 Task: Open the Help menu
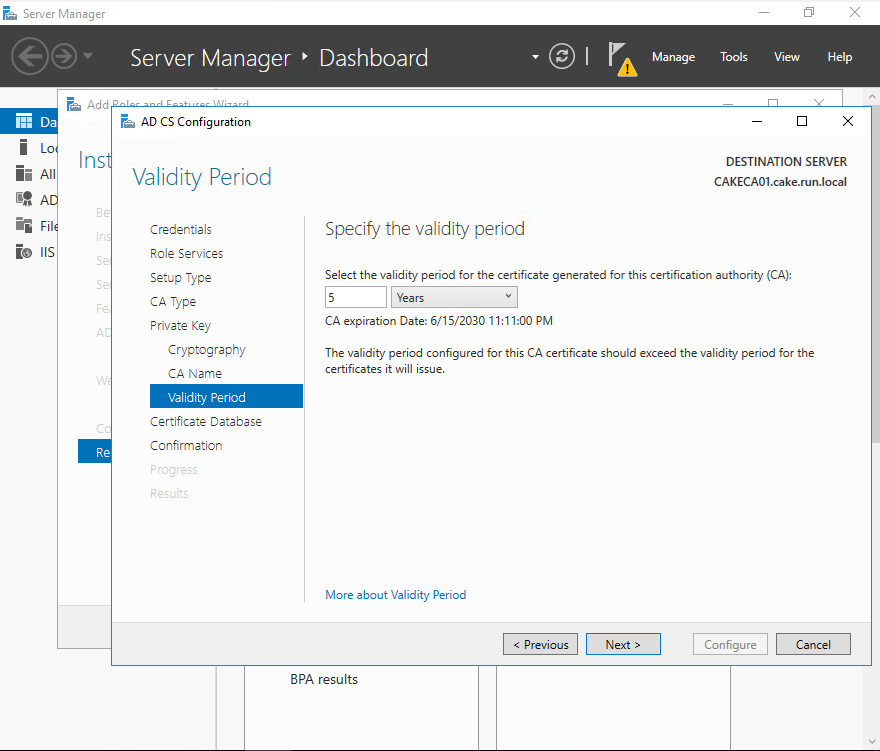[x=839, y=57]
